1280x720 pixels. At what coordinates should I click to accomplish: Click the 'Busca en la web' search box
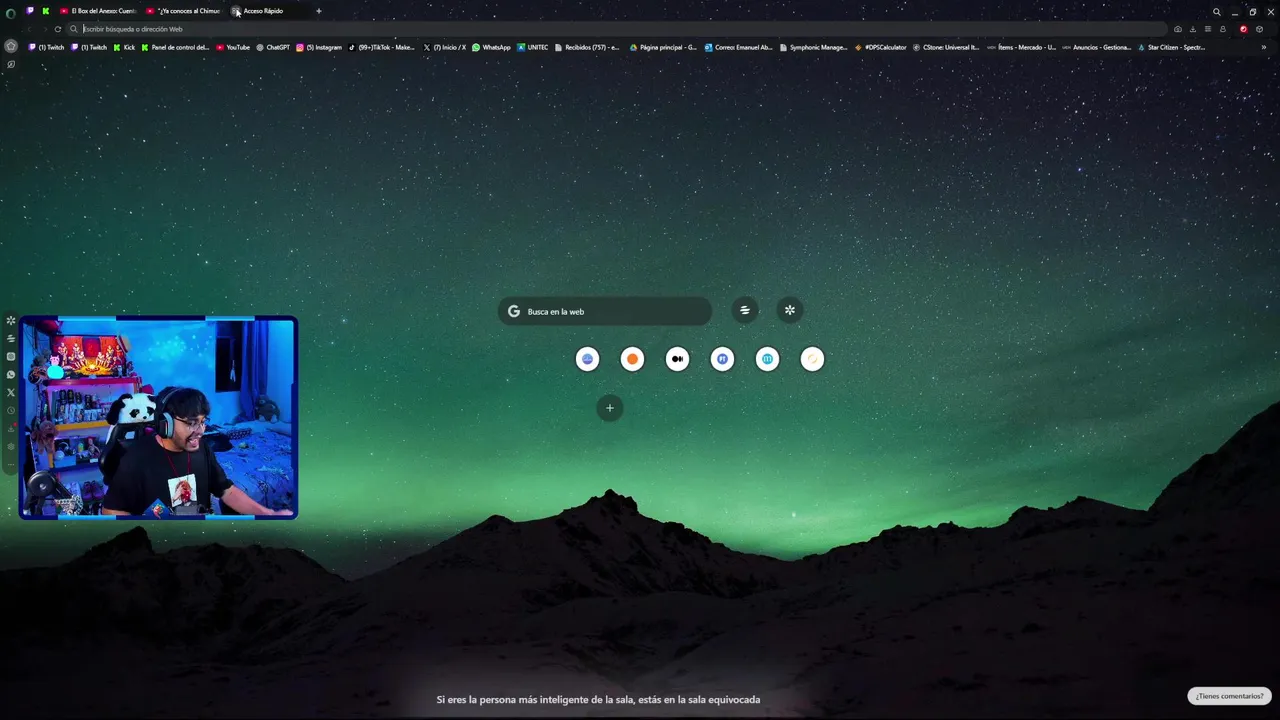[x=605, y=311]
